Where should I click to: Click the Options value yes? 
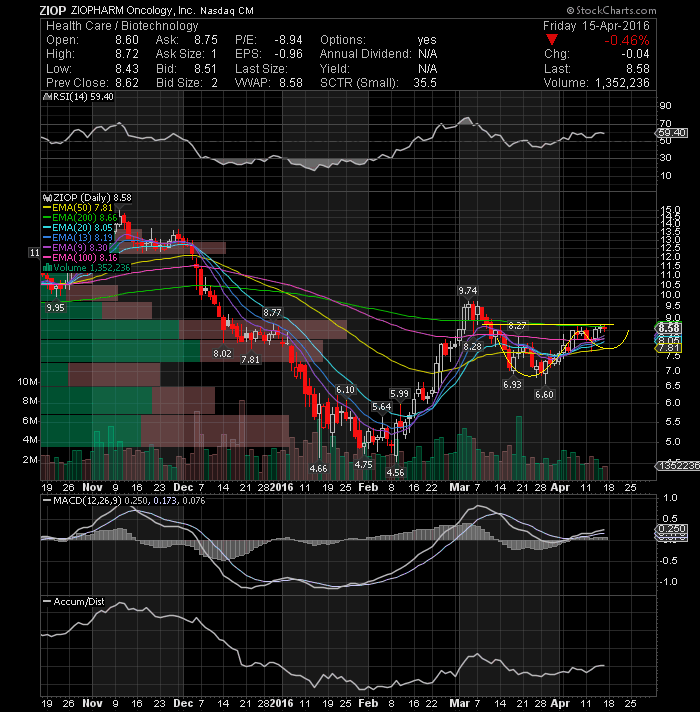(x=427, y=40)
